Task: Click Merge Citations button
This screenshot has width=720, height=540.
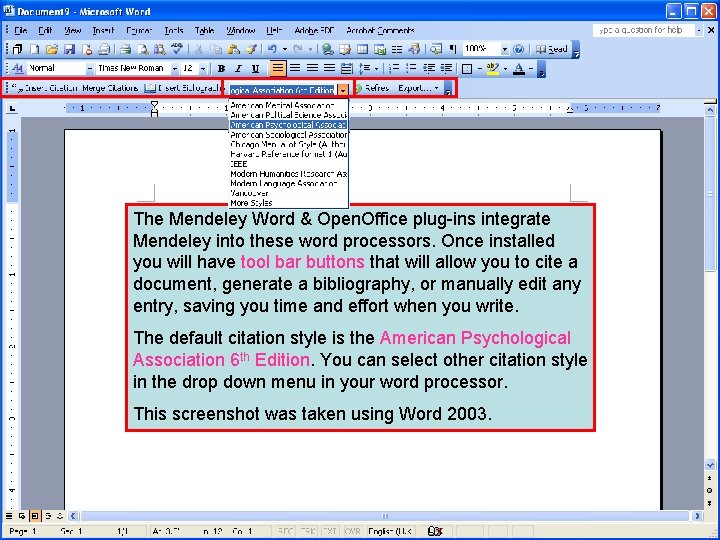Action: pyautogui.click(x=110, y=88)
